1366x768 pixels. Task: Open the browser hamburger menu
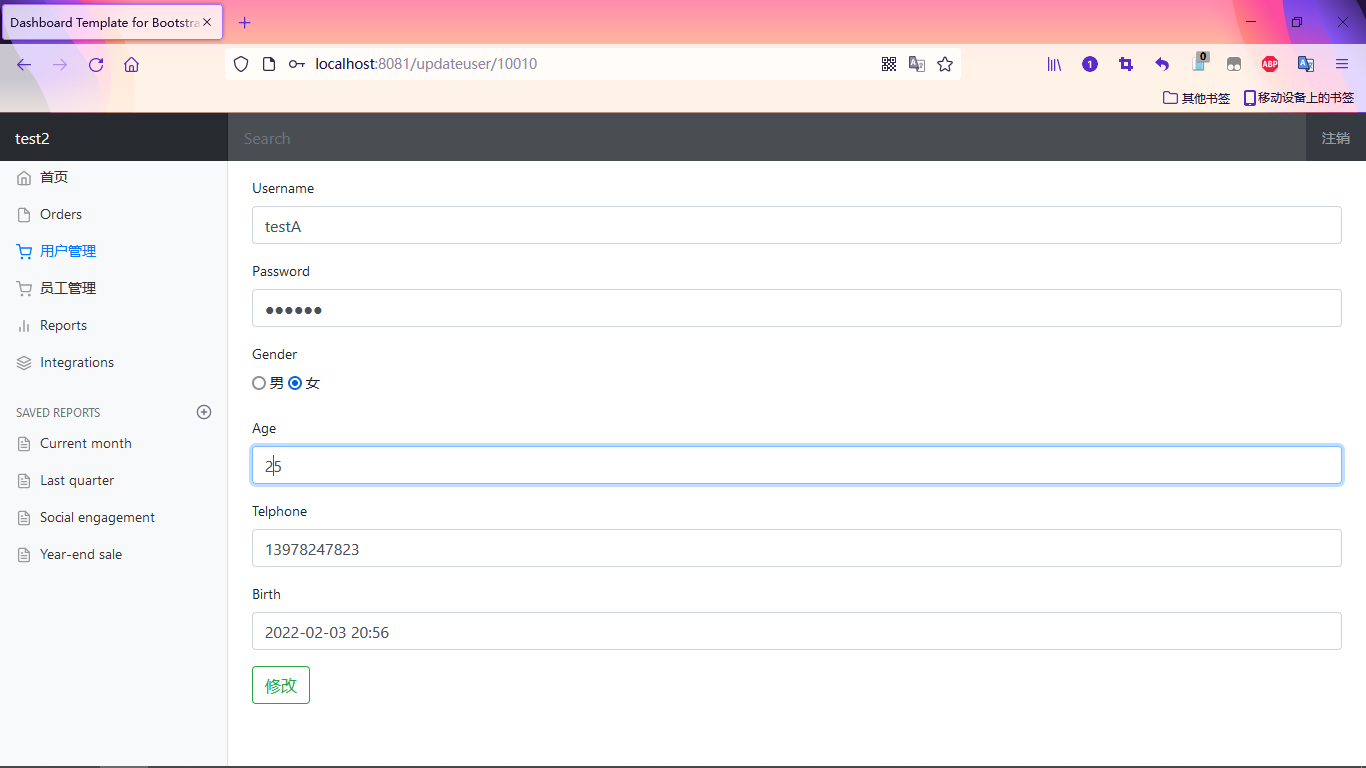(x=1342, y=64)
